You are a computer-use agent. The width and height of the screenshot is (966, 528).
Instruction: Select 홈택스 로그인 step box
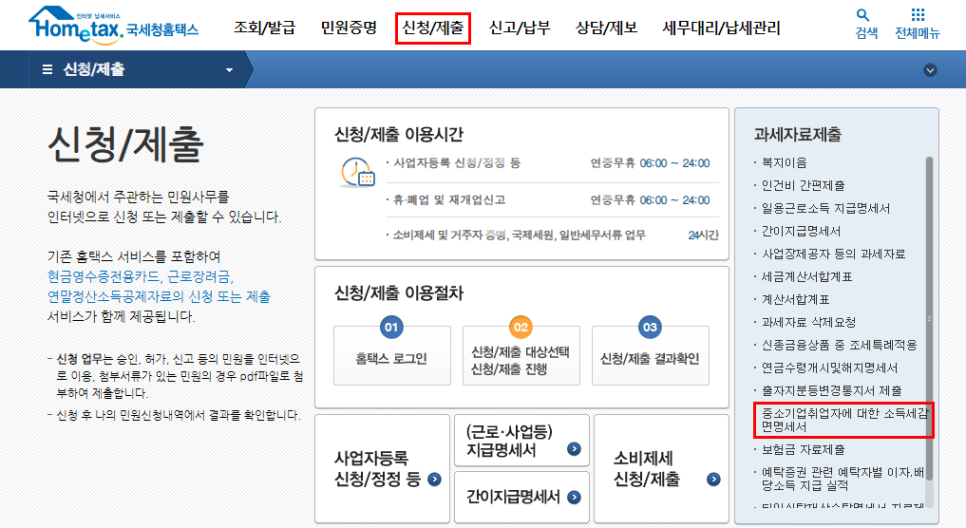click(392, 356)
